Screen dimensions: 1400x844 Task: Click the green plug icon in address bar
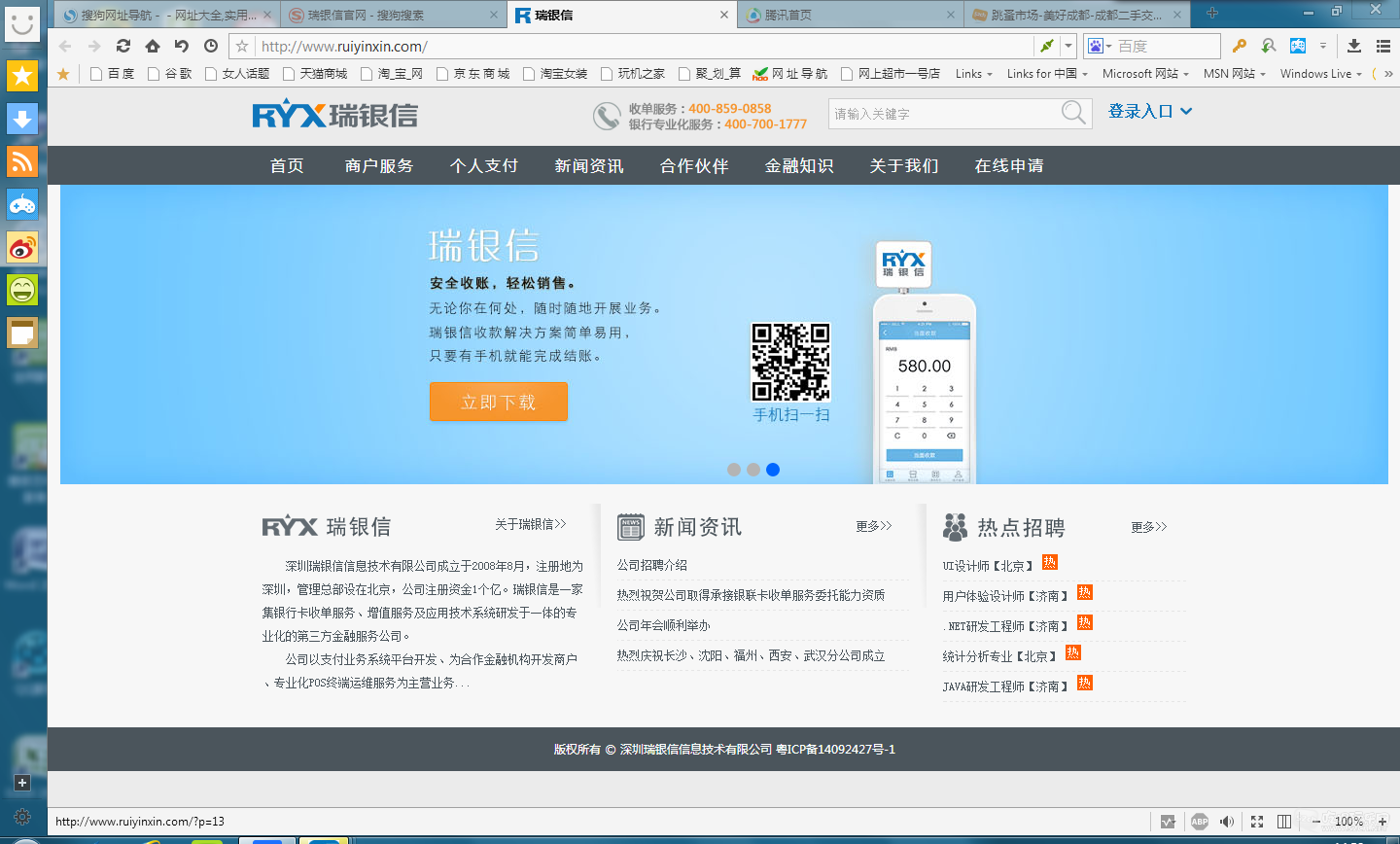pos(1047,46)
